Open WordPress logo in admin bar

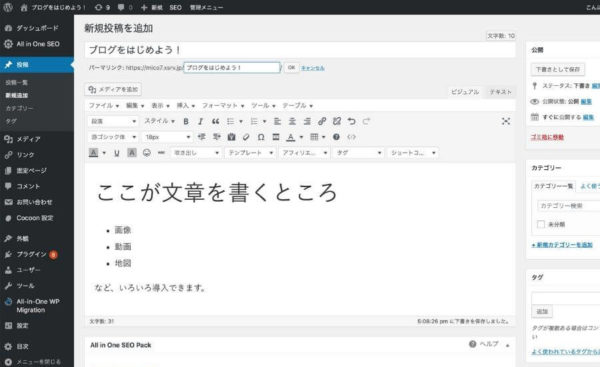(8, 7)
